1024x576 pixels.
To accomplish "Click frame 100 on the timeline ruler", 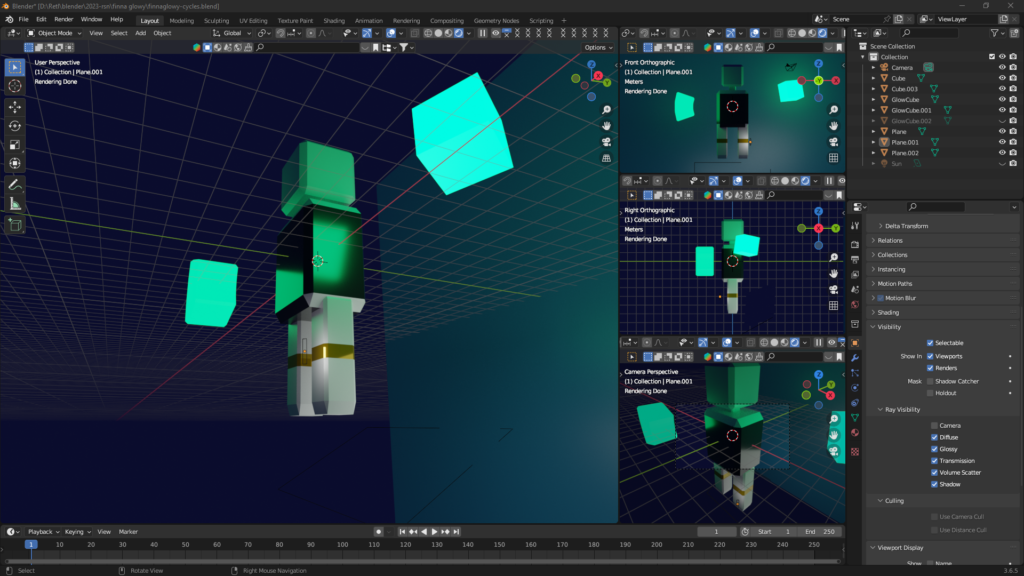I will click(342, 545).
